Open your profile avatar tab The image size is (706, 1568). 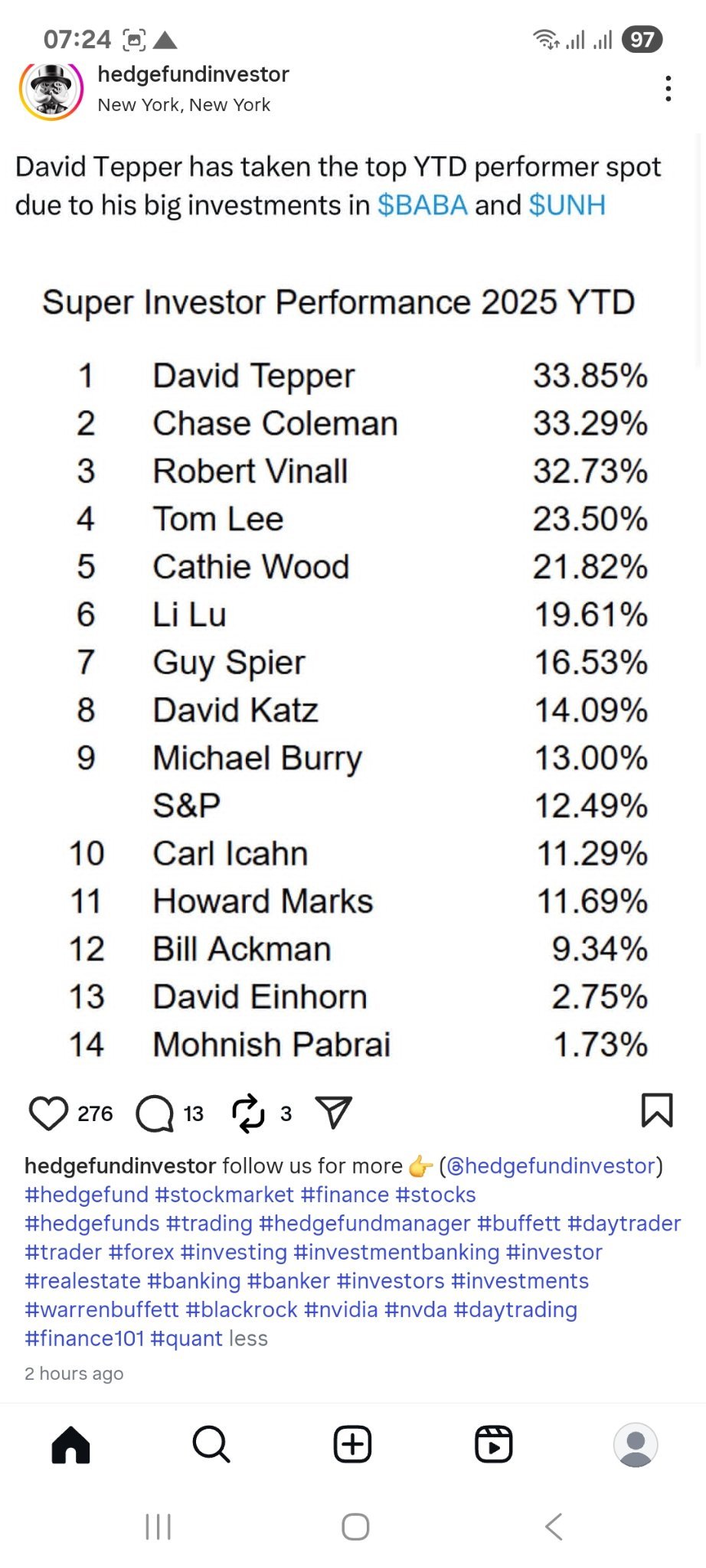coord(636,1445)
